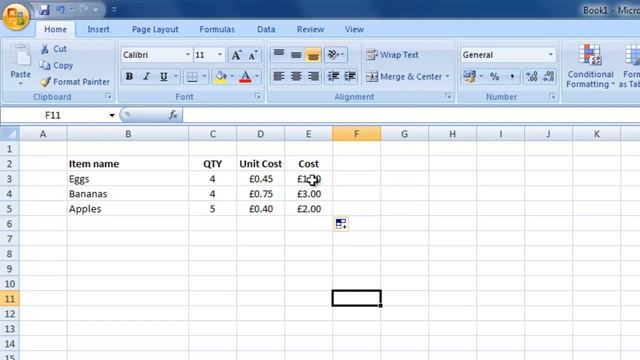Image resolution: width=640 pixels, height=360 pixels.
Task: Apply red font color
Action: (245, 76)
